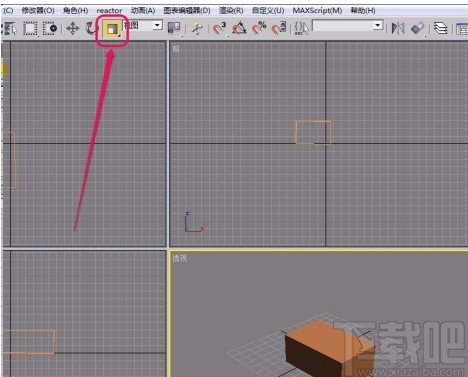Click the perspective viewport label 透视
This screenshot has height=377, width=468.
180,258
